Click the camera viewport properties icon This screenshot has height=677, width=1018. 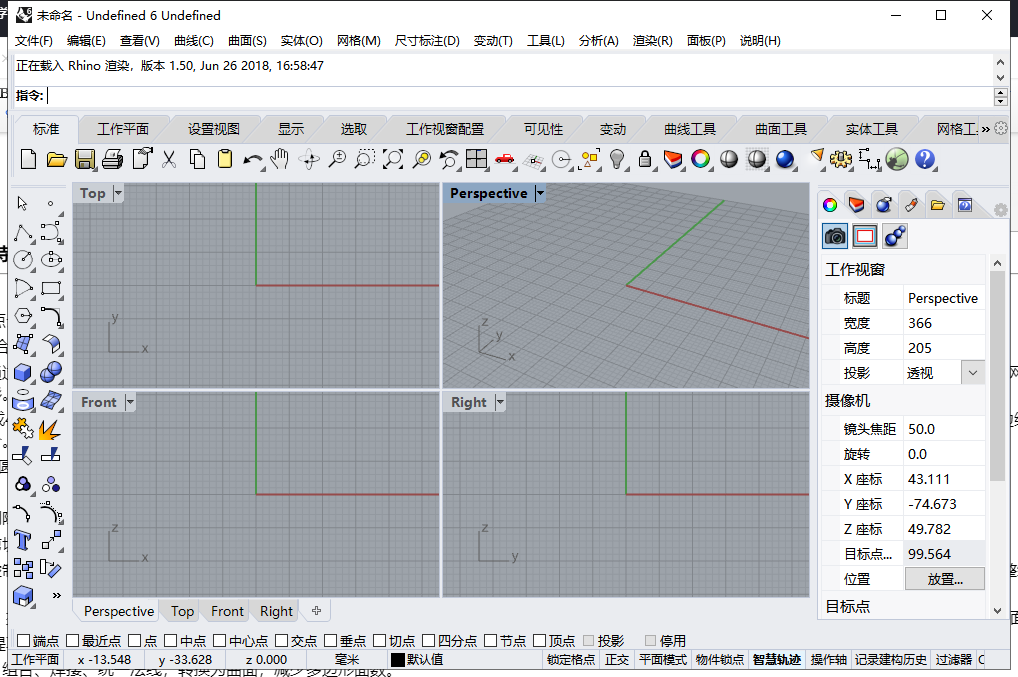tap(835, 236)
